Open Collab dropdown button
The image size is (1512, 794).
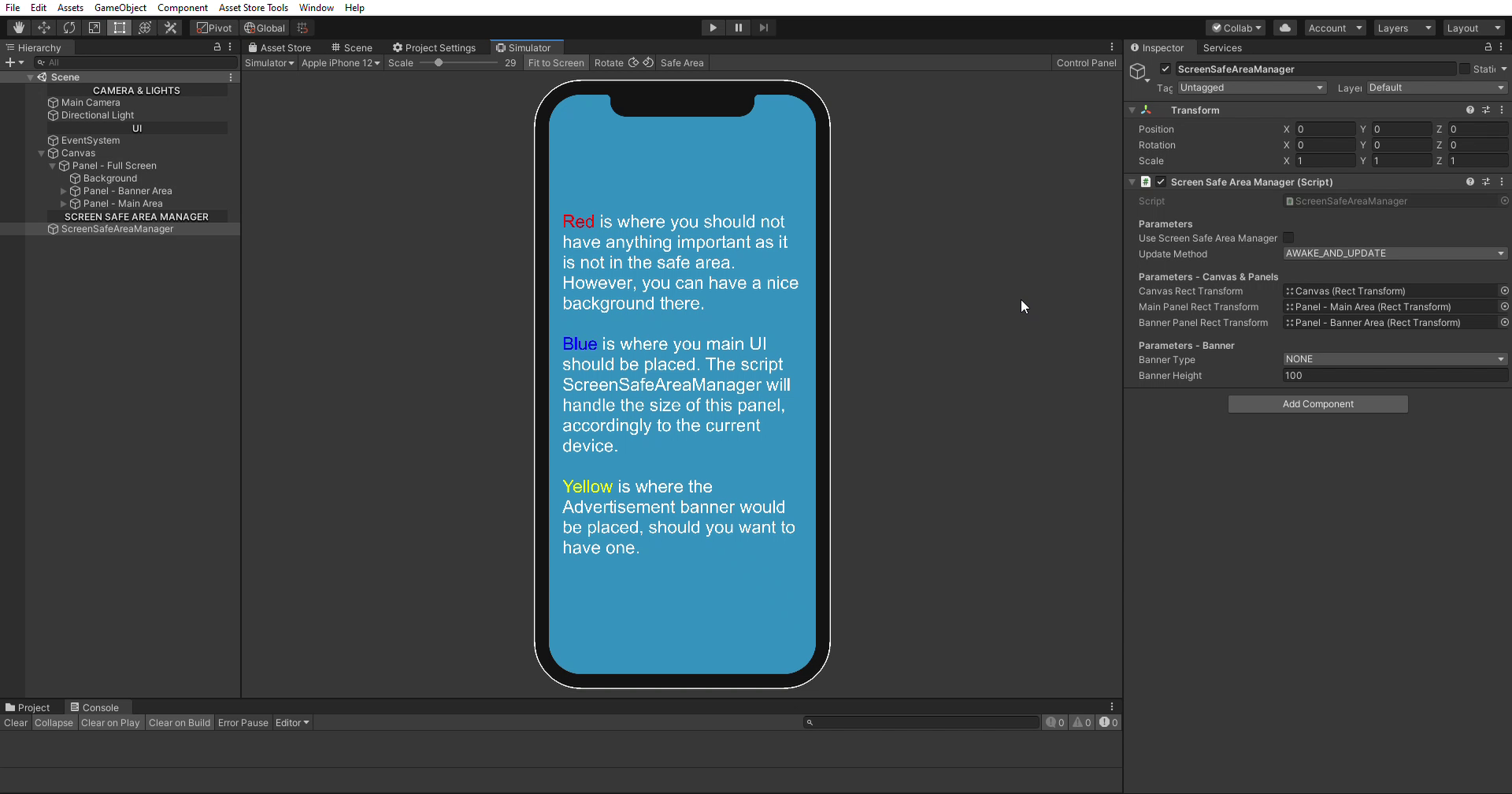point(1236,28)
